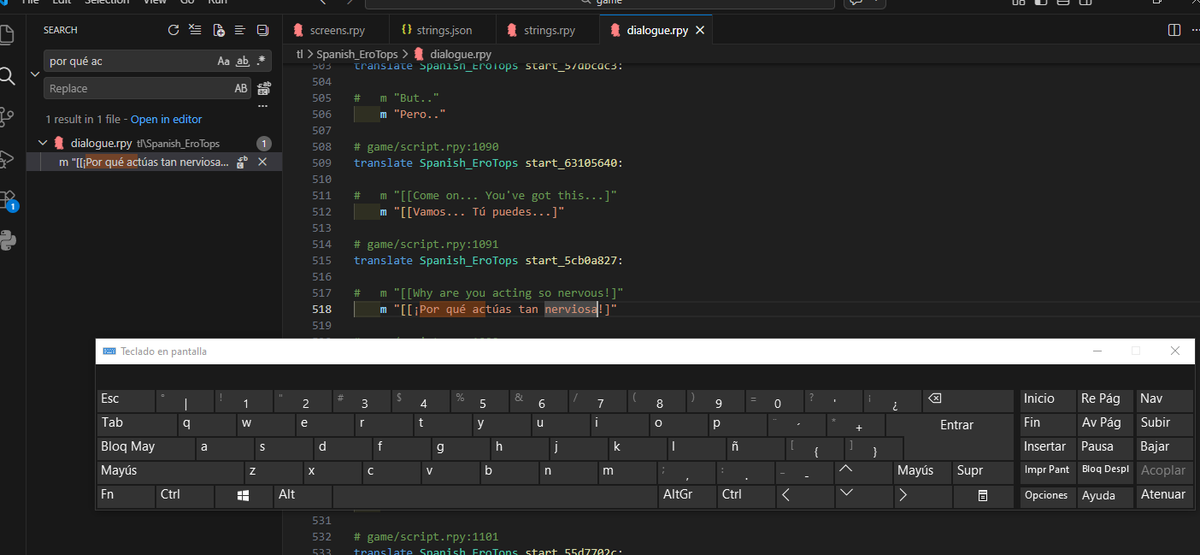Click the Entrar key
Screen dimensions: 1200x555
tap(957, 425)
